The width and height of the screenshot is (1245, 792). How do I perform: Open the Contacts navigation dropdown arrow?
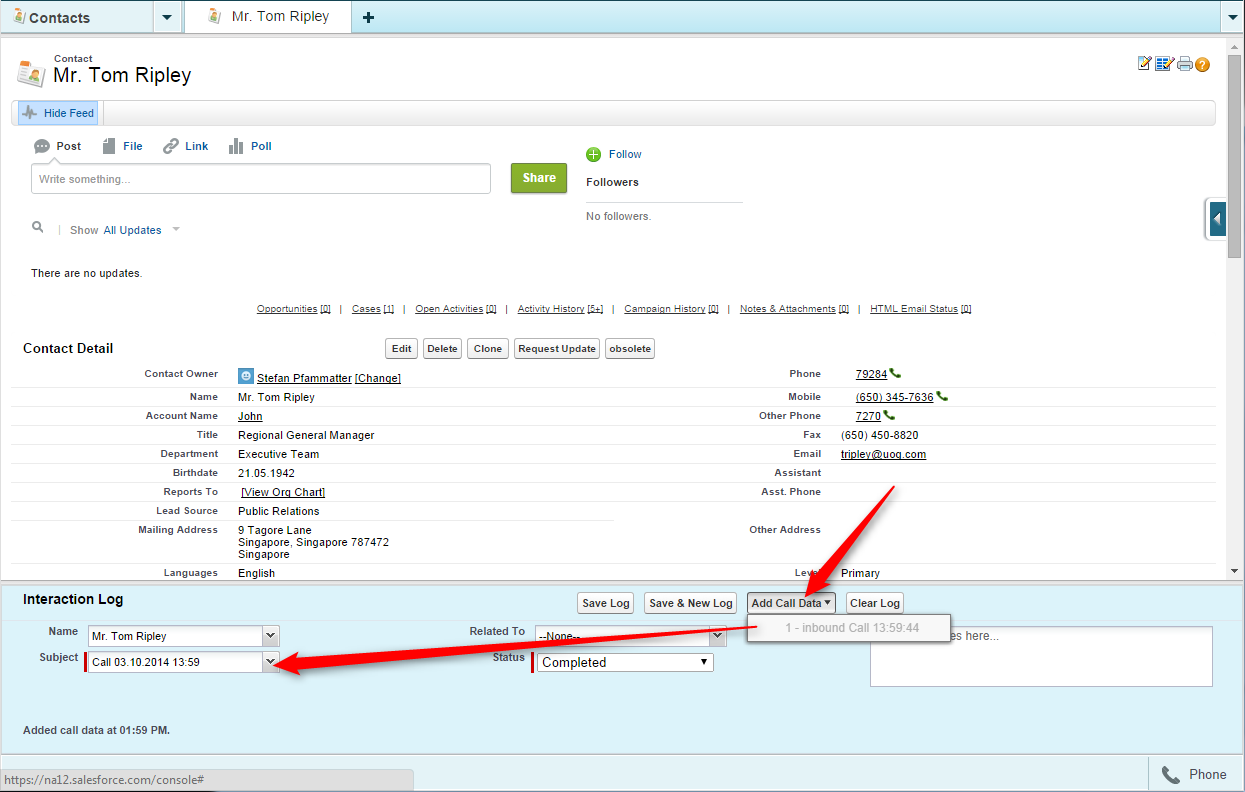(x=167, y=17)
